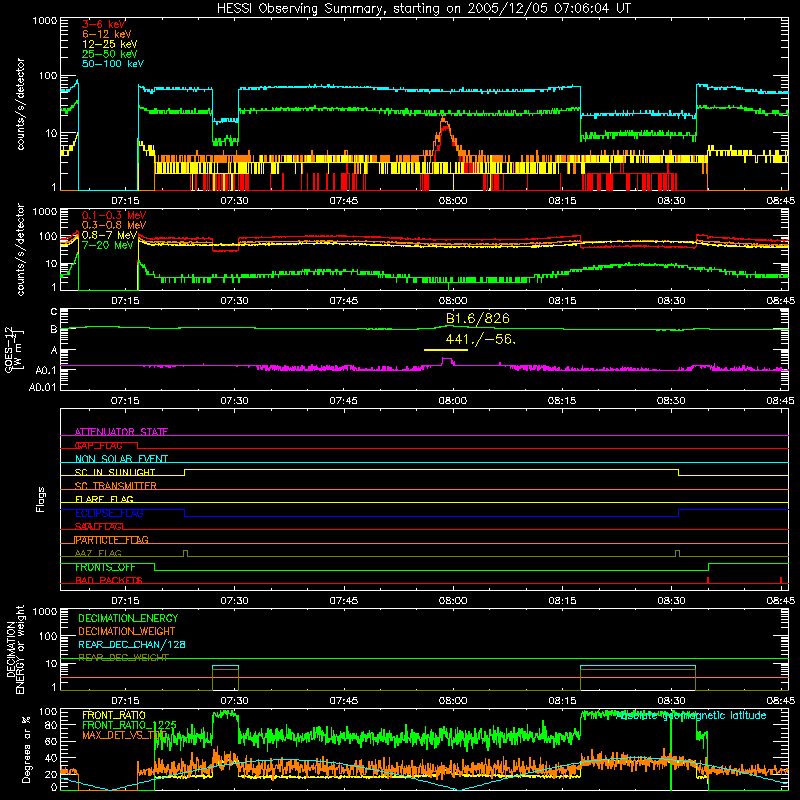Viewport: 800px width, 800px height.
Task: Click the magenta GOES bump near 08:00
Action: tap(447, 361)
